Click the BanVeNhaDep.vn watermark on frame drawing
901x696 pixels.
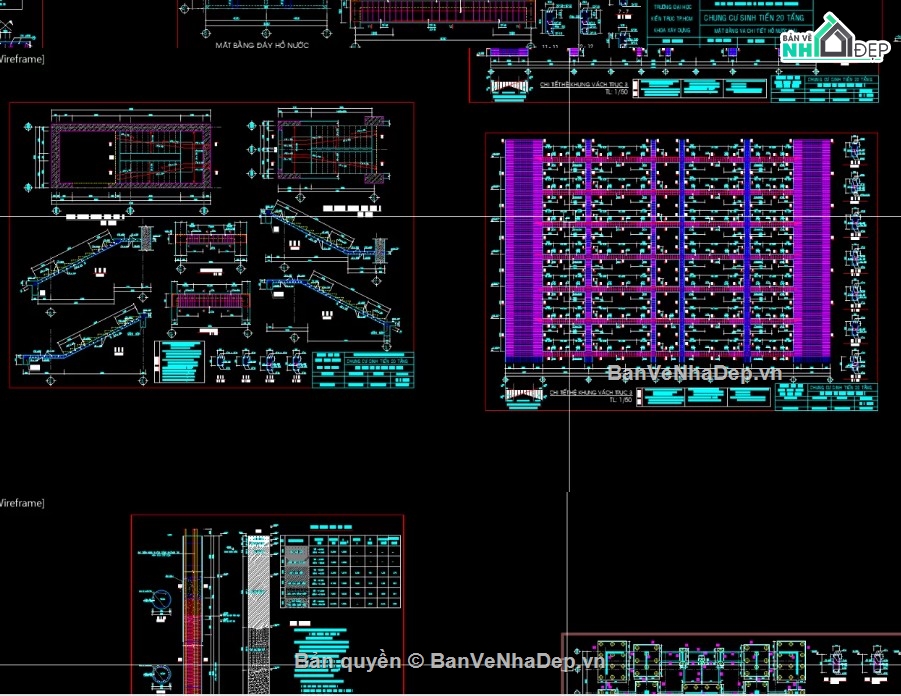694,374
